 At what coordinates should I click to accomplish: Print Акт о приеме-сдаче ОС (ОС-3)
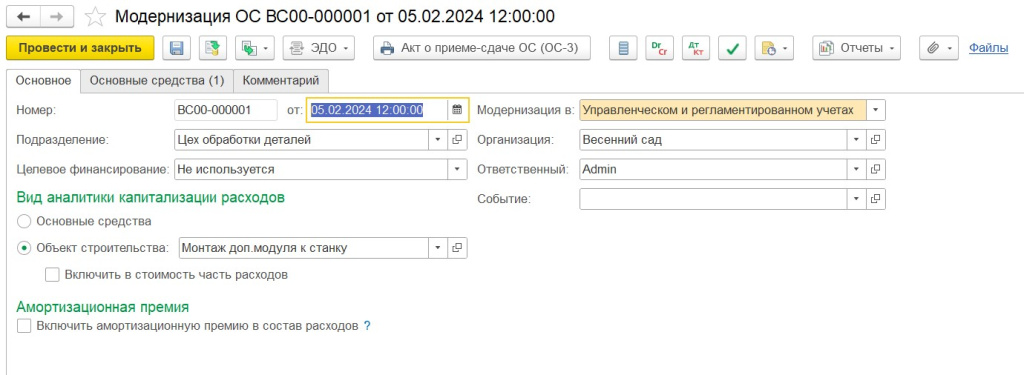(x=481, y=48)
